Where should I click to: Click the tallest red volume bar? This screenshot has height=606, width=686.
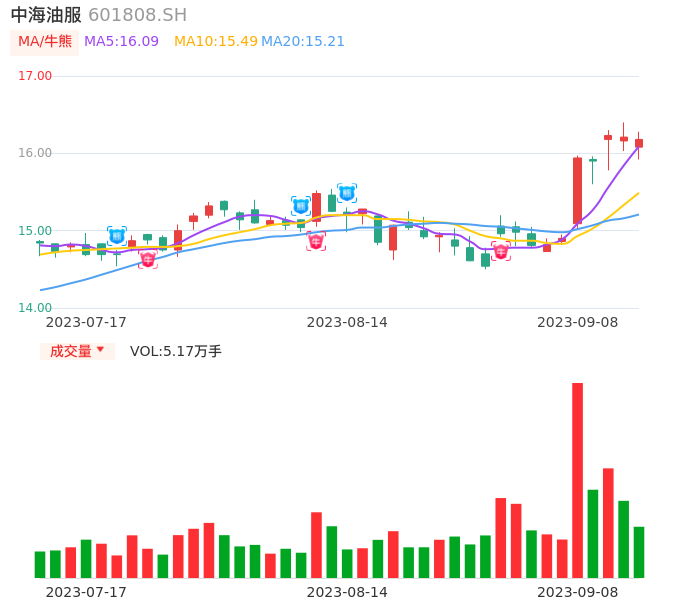click(578, 480)
